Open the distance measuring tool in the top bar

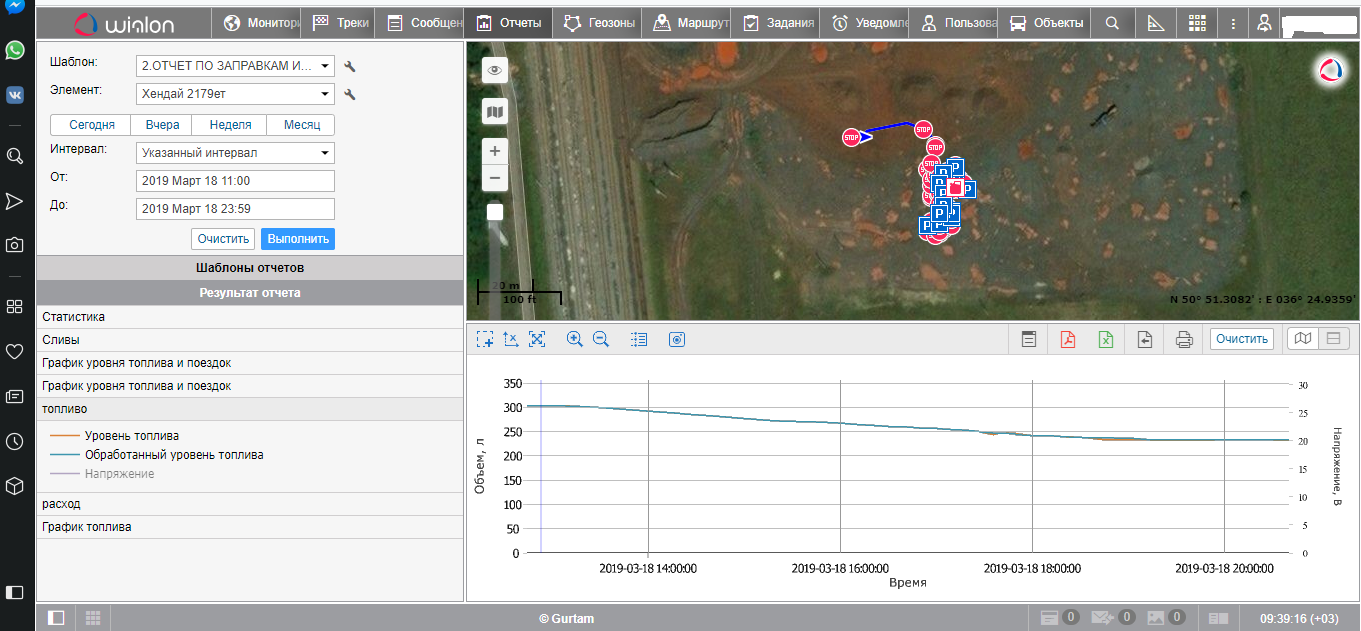click(x=1156, y=23)
